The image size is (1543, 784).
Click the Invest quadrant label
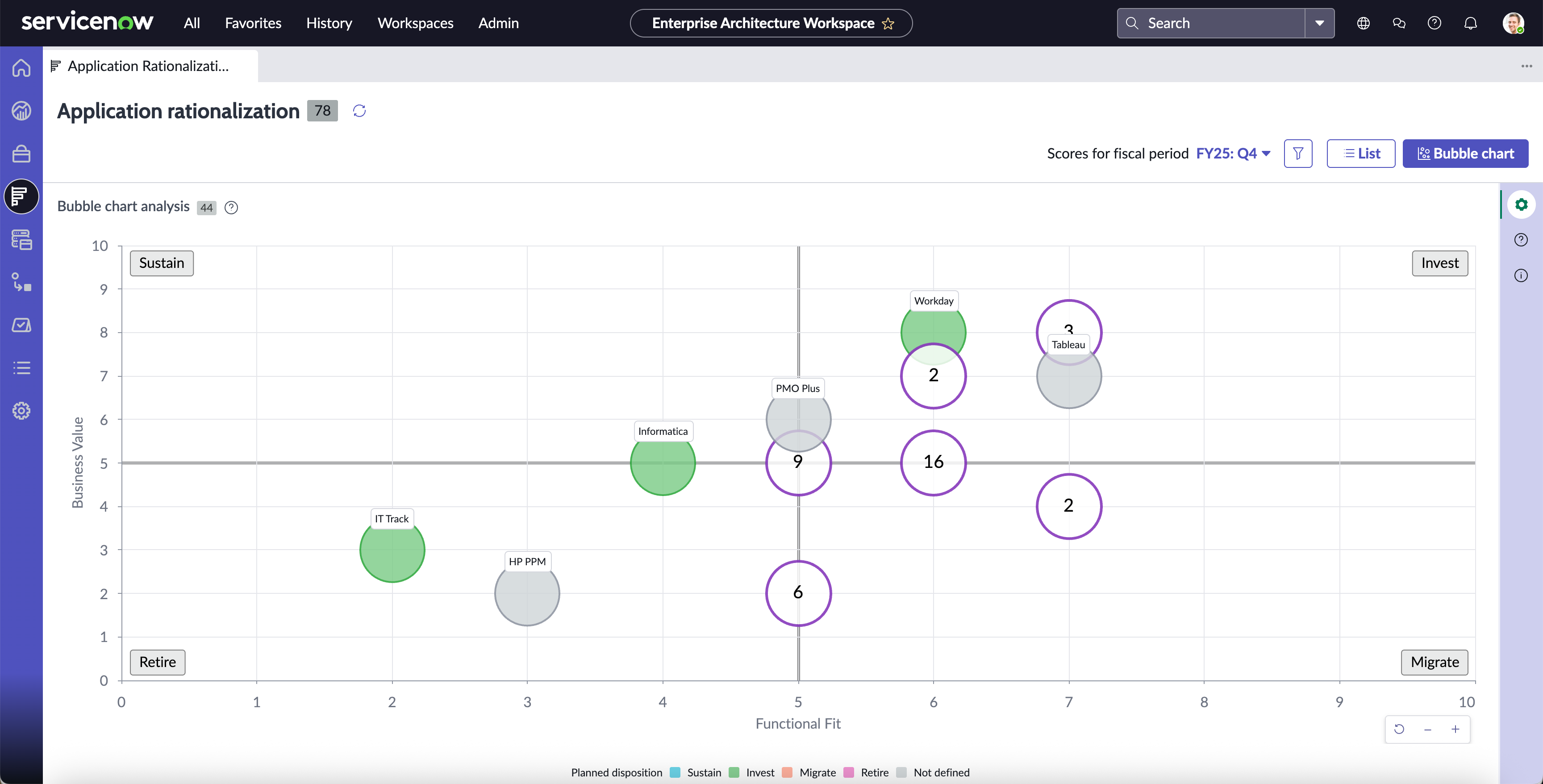[1440, 263]
